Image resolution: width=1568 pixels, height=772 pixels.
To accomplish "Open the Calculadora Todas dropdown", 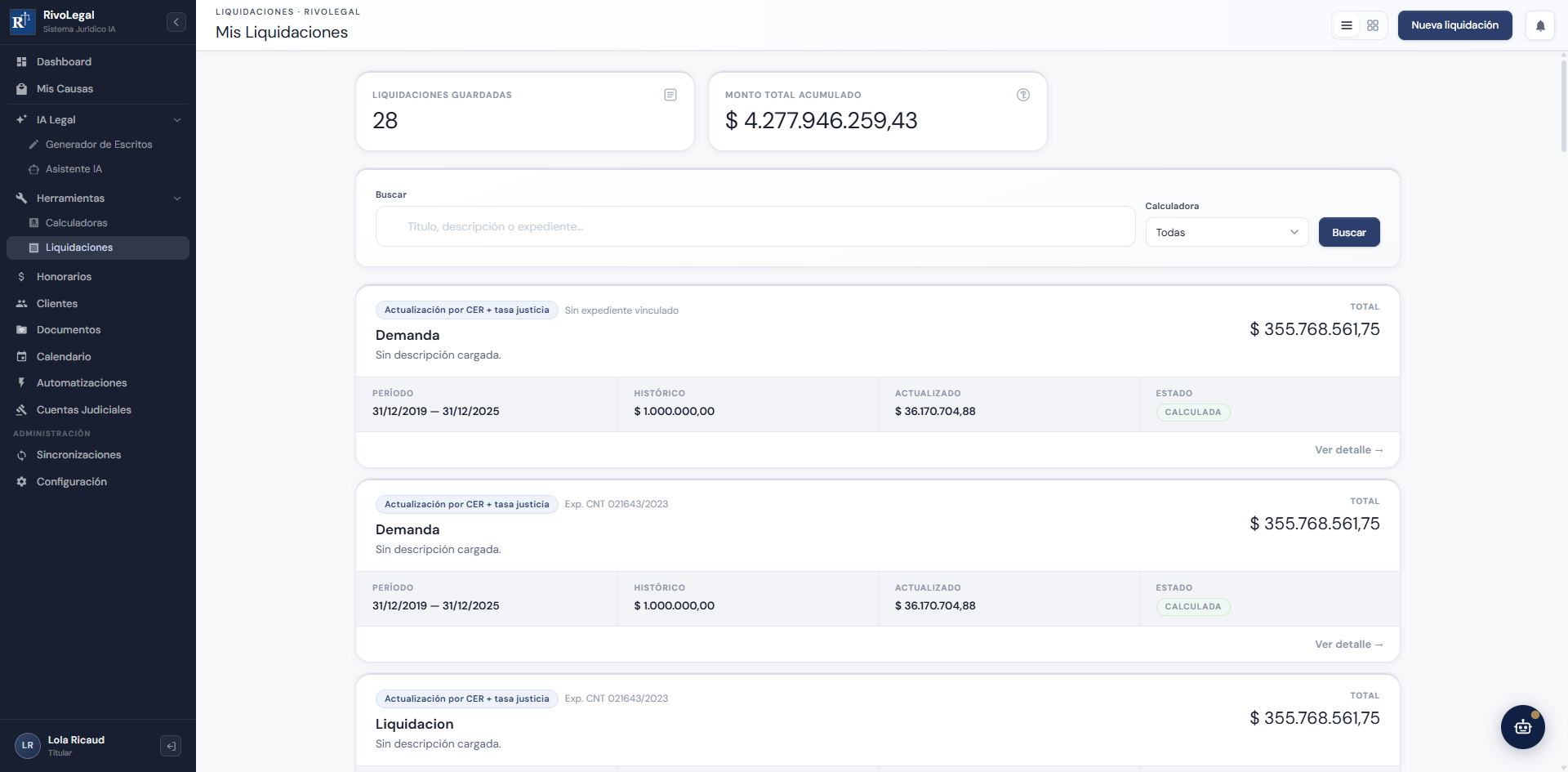I will point(1227,232).
